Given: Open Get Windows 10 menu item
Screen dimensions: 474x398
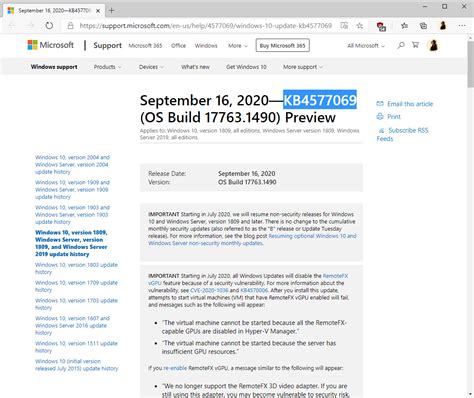Looking at the screenshot, I should point(246,67).
